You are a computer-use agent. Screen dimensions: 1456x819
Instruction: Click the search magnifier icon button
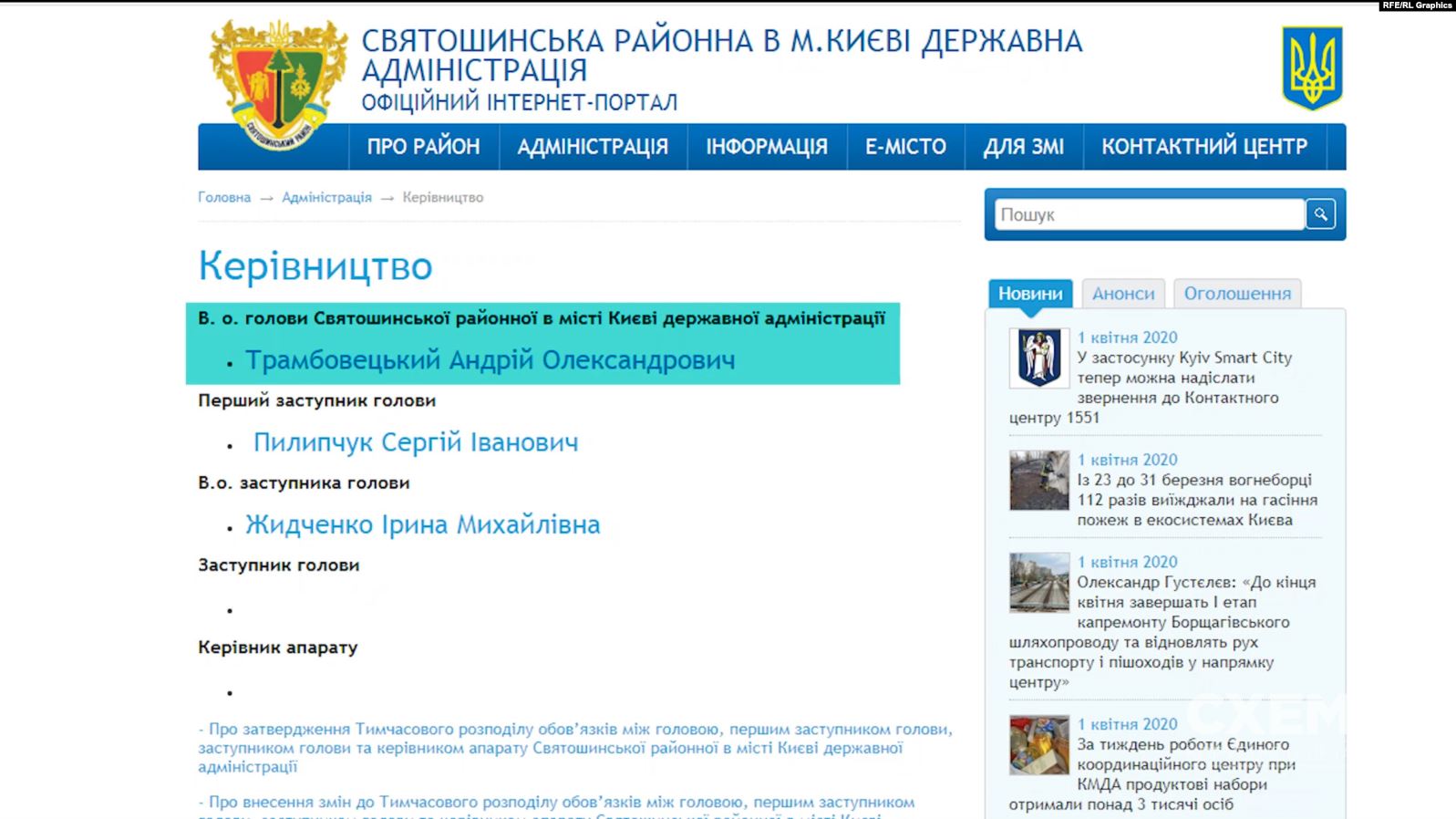(1320, 214)
